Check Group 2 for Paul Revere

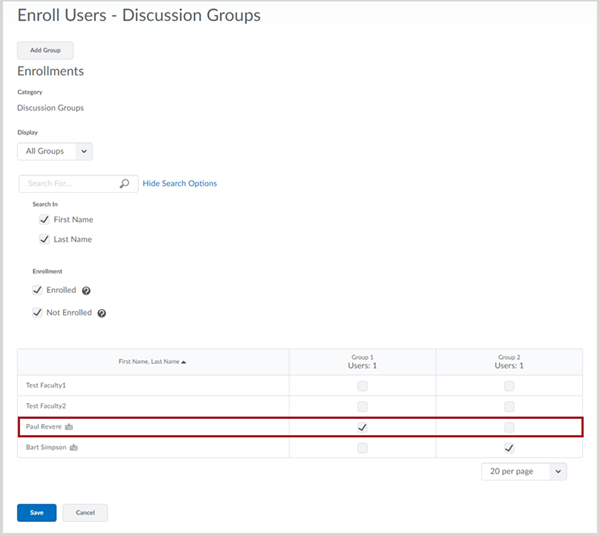click(509, 427)
